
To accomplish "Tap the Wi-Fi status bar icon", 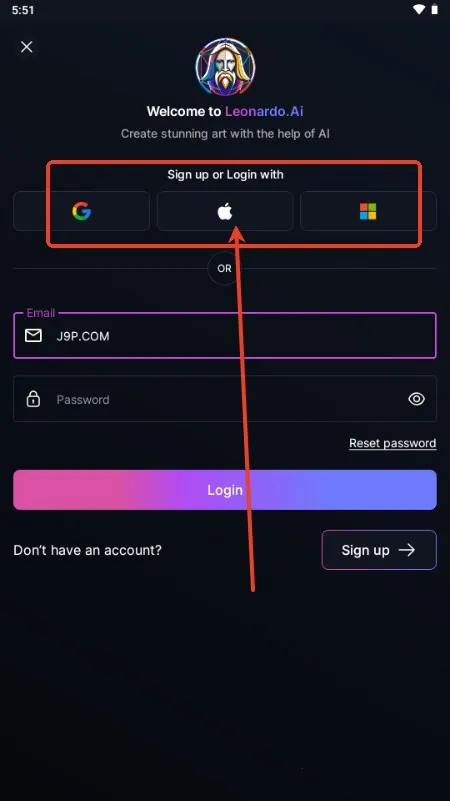I will (419, 10).
